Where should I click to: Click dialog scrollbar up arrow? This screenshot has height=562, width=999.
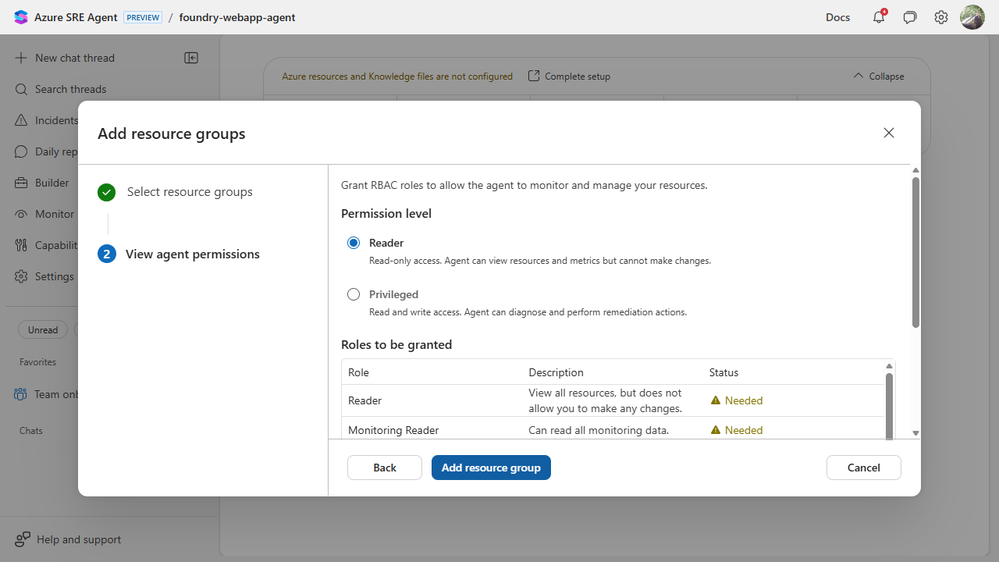click(x=916, y=170)
